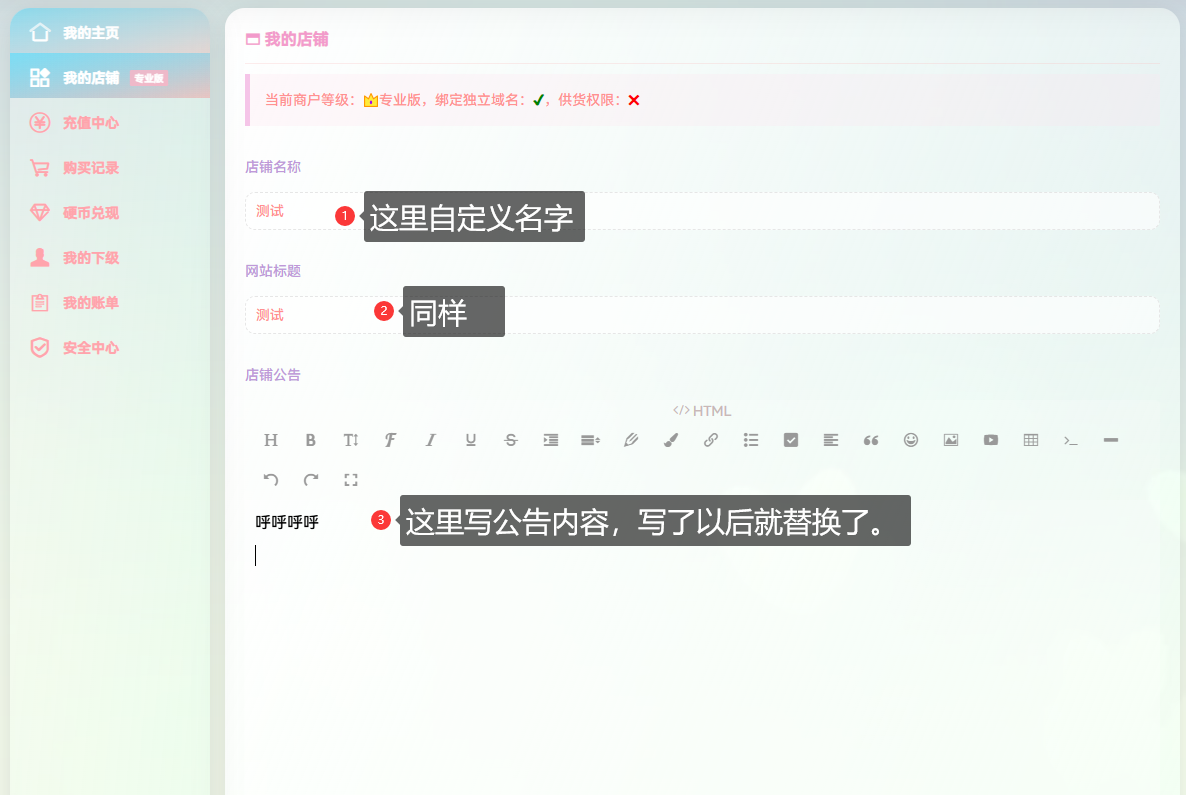Screen dimensions: 1186x795
Task: Select the emoji insert icon
Action: coord(911,440)
